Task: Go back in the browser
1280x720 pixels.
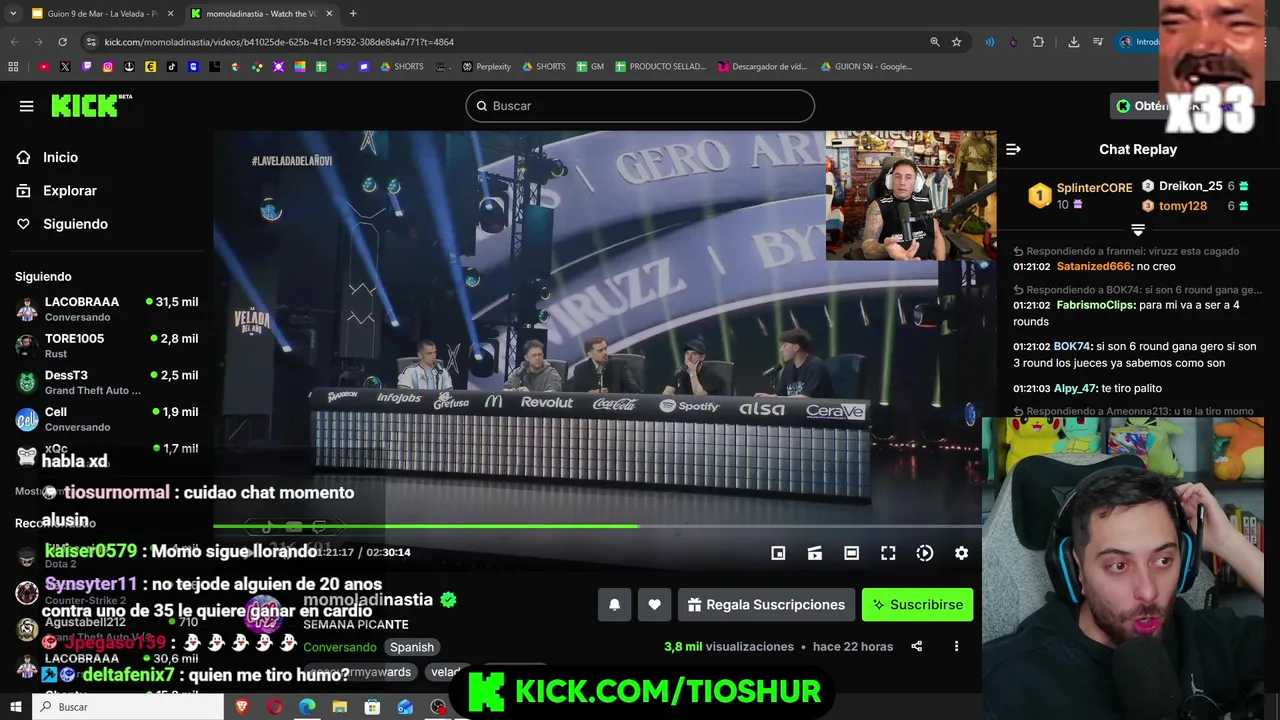Action: pos(14,42)
